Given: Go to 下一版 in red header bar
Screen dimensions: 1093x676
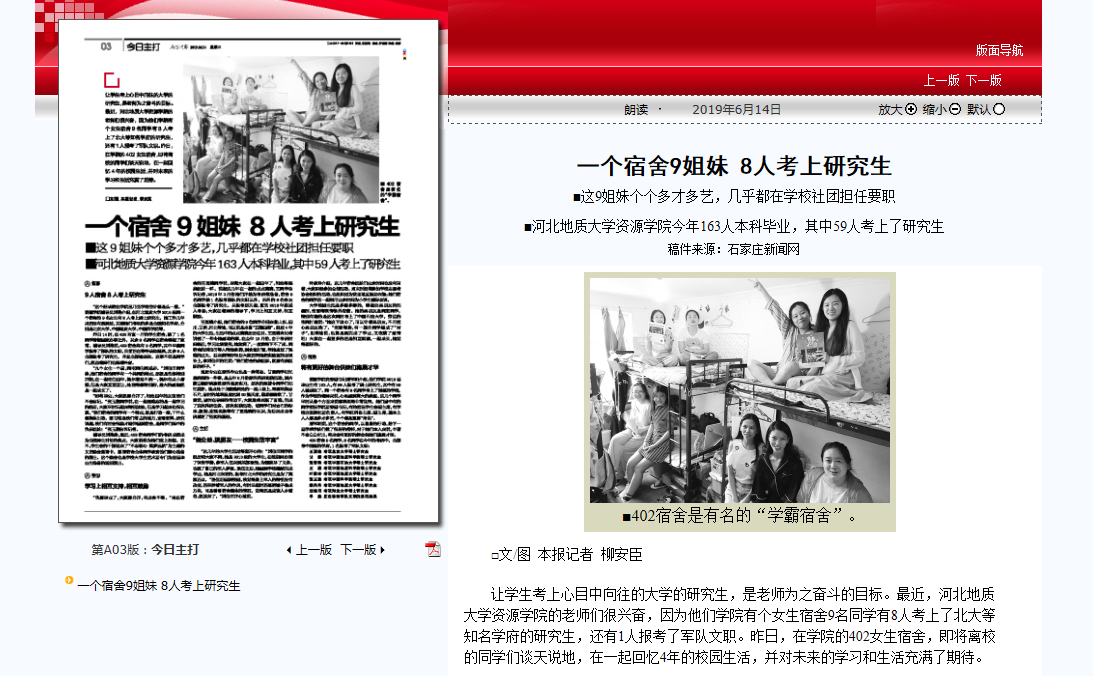Looking at the screenshot, I should (983, 80).
